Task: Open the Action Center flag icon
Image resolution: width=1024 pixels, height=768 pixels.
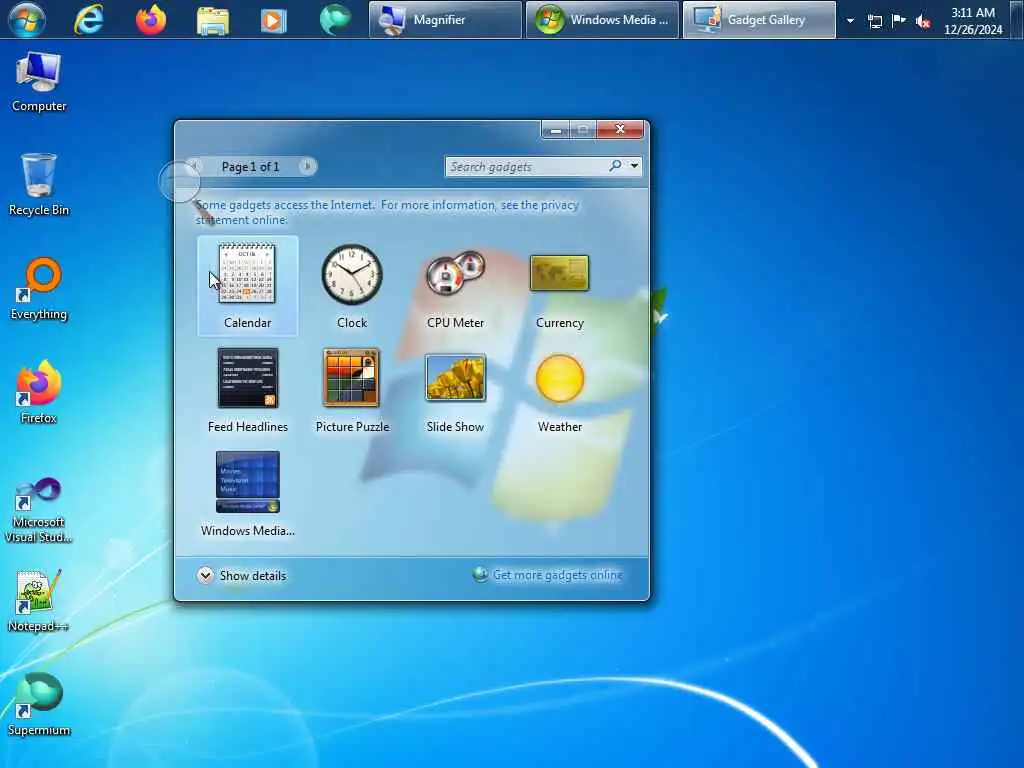Action: pos(899,20)
